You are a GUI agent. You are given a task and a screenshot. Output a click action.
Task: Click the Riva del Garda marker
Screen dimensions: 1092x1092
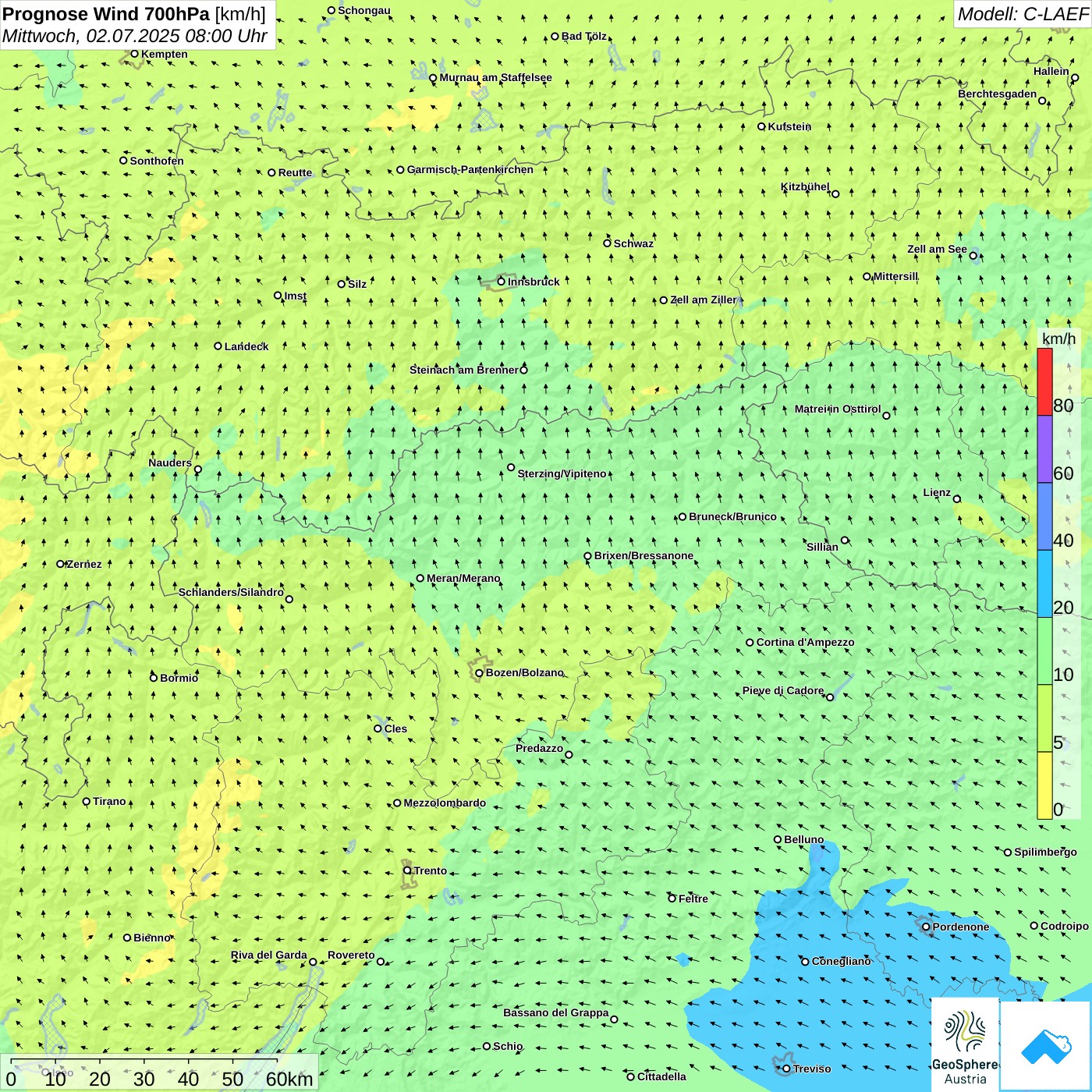coord(313,962)
